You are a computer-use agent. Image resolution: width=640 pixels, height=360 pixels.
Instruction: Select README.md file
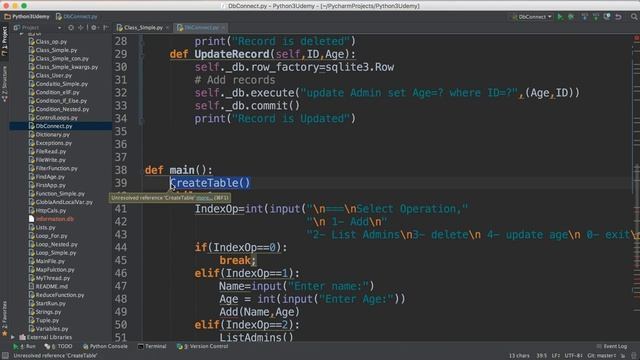51,287
